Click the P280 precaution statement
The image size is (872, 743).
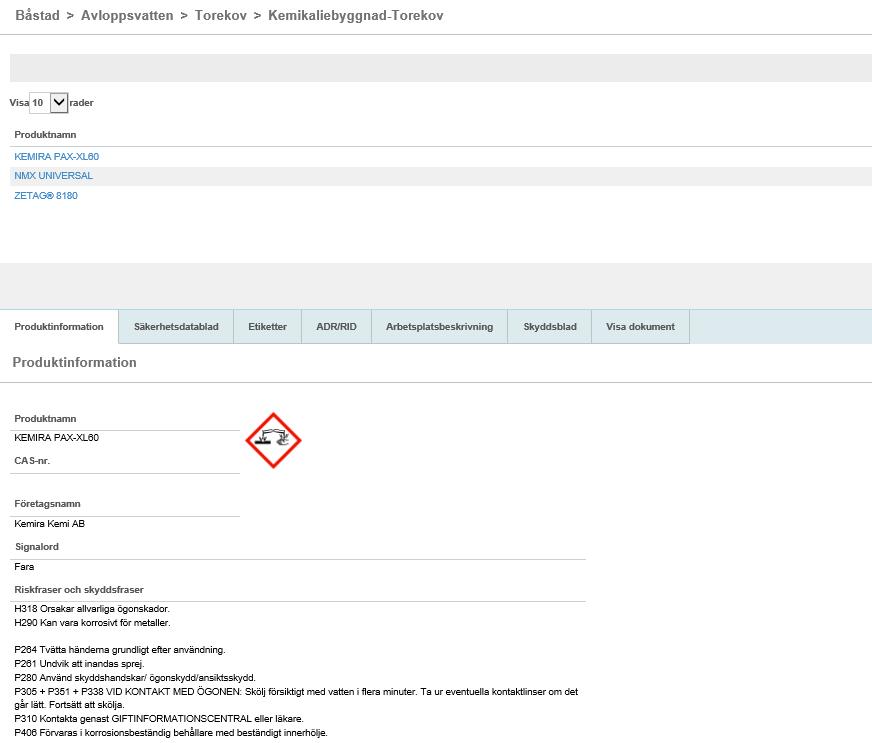[135, 678]
